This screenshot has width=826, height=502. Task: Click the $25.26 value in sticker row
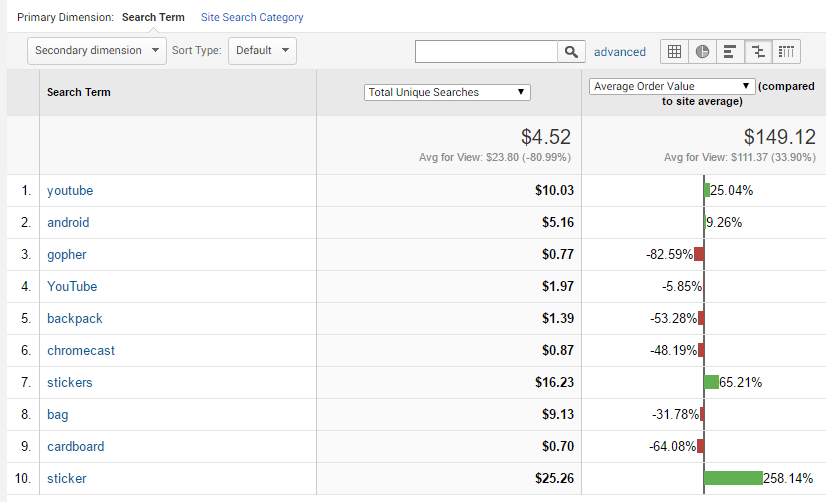pos(554,478)
